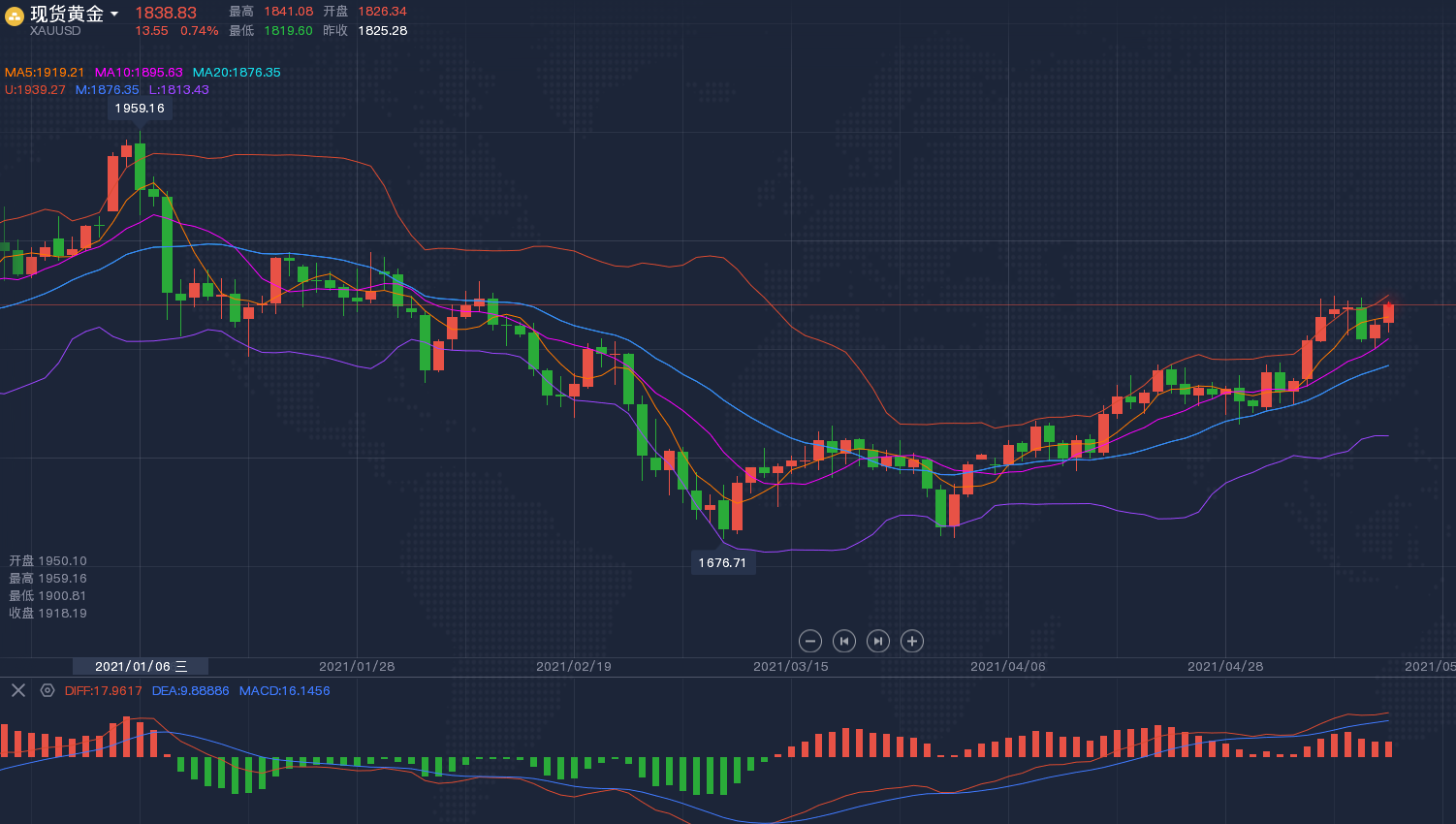1456x824 pixels.
Task: Click the XAUUSD ticker text
Action: click(55, 31)
